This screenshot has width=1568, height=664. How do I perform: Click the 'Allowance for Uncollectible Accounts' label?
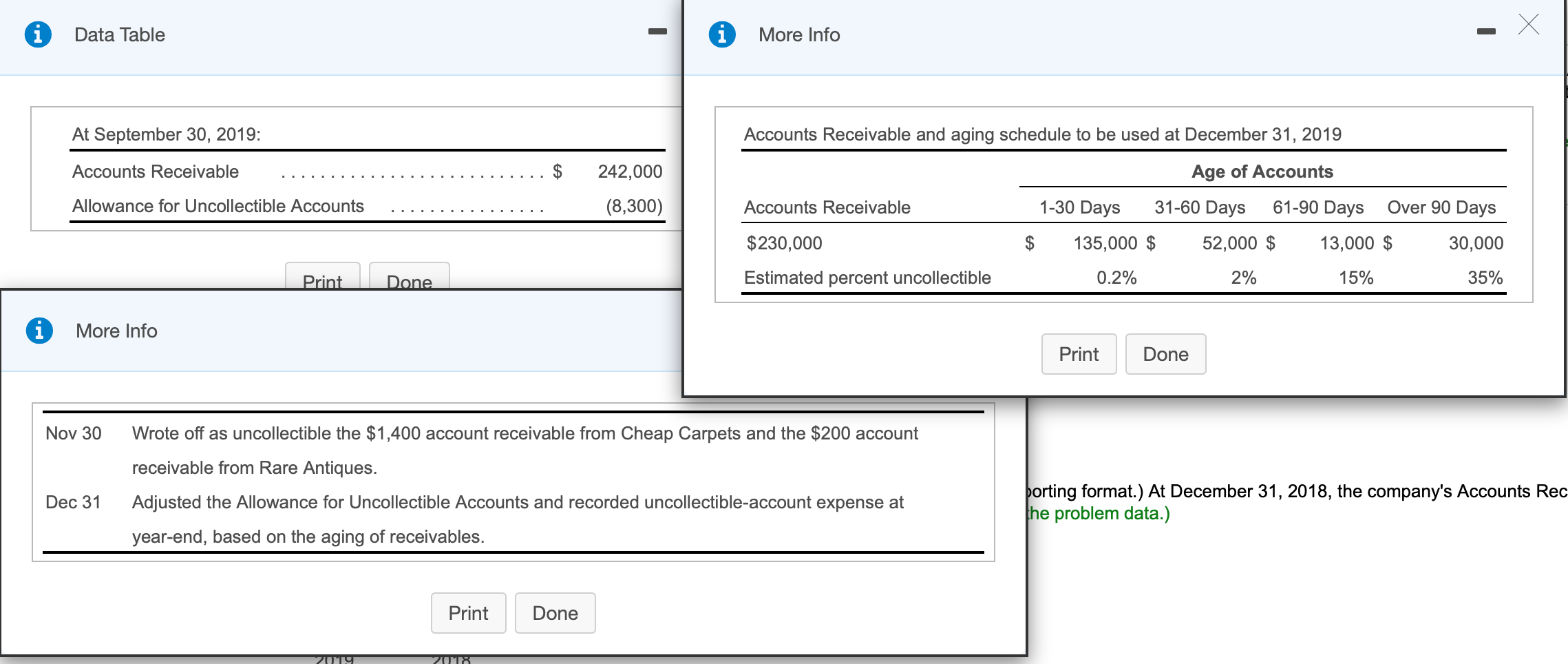tap(218, 206)
